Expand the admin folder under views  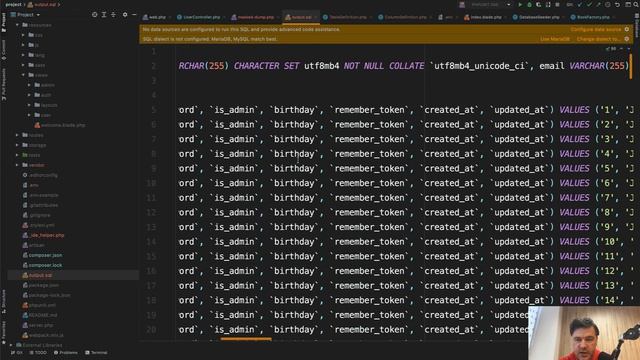tap(29, 85)
